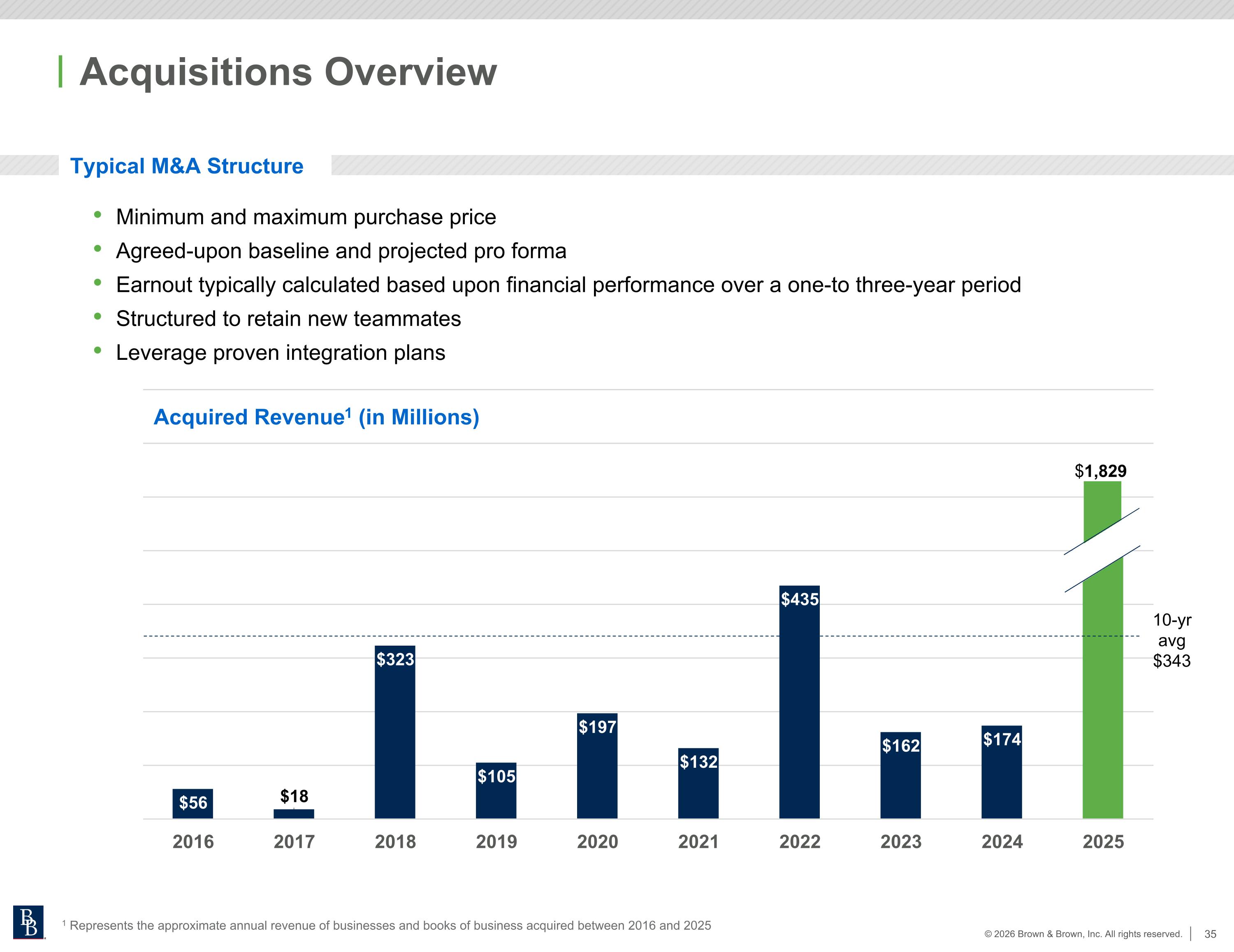Screen dimensions: 1234x952
Task: Click the 2020 axis year label
Action: [597, 842]
